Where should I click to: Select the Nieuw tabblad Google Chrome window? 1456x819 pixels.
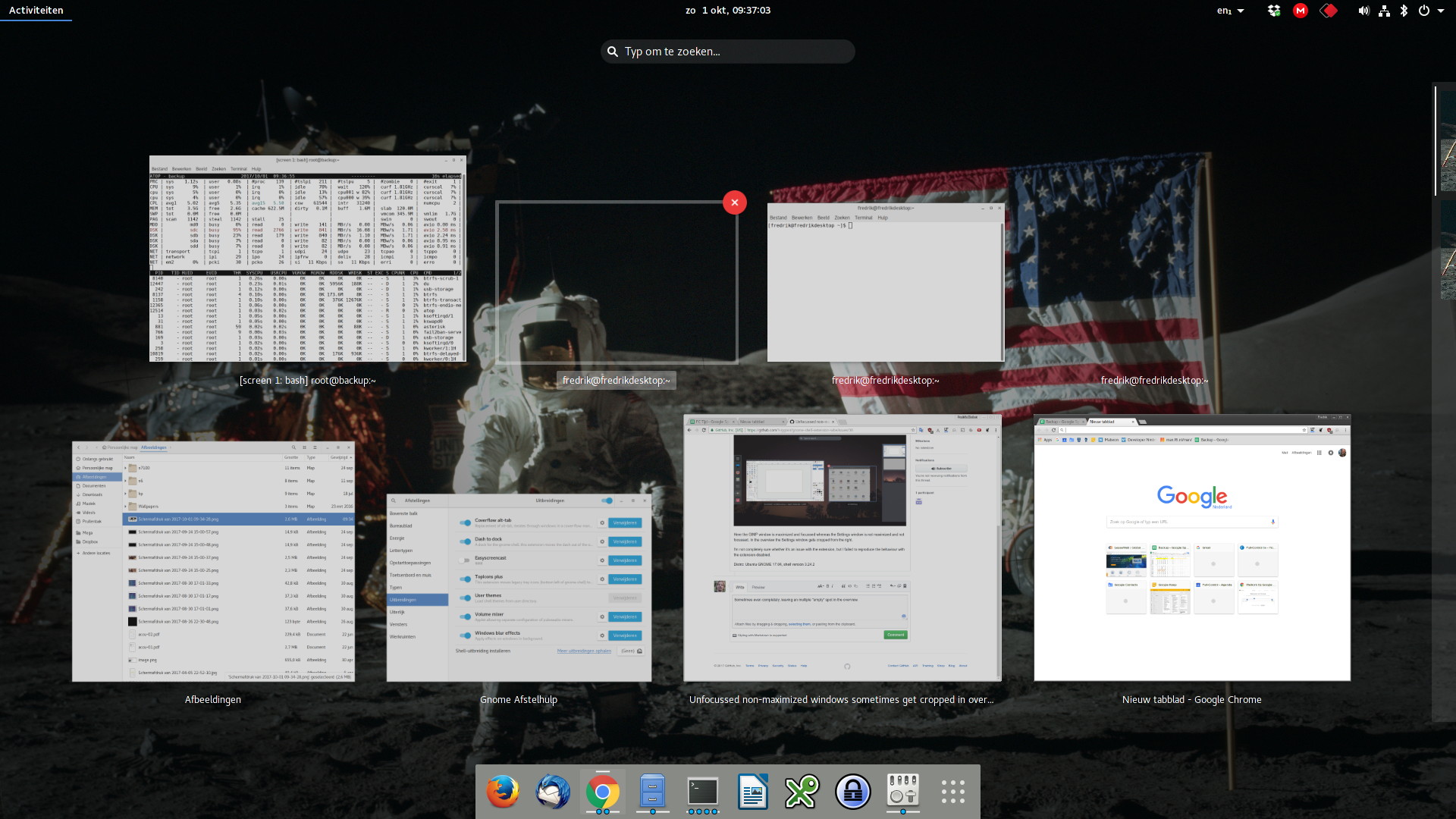[1191, 548]
